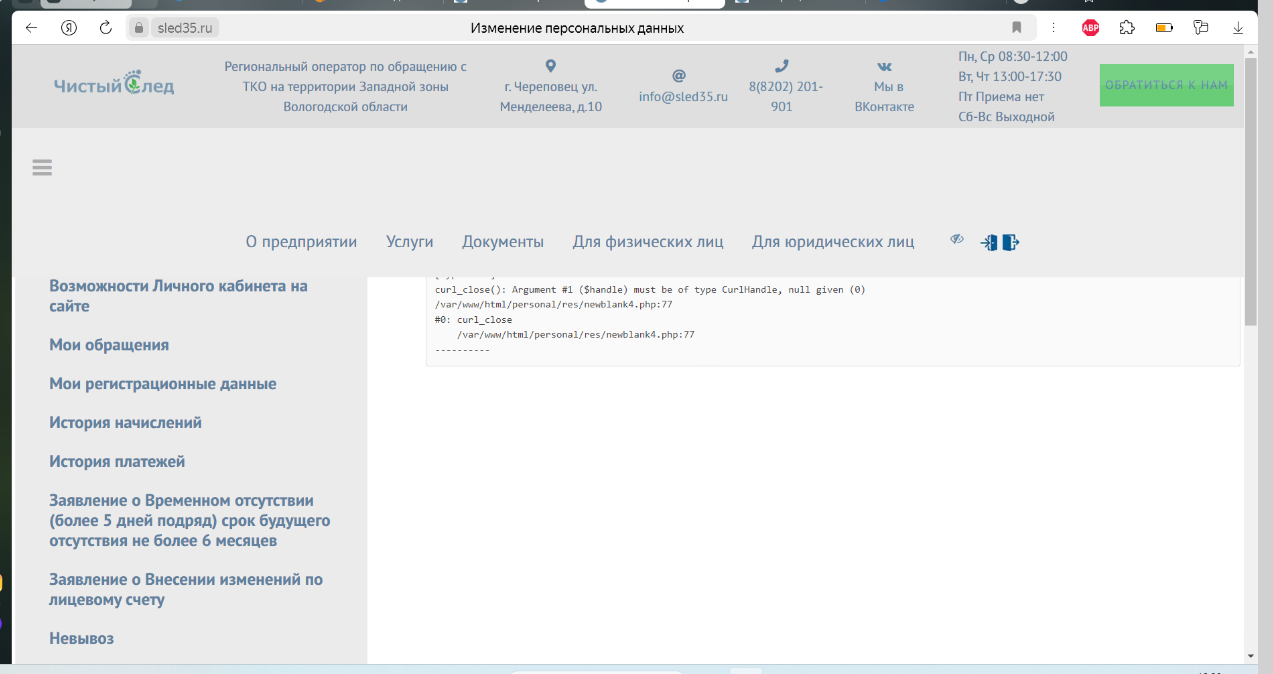Image resolution: width=1273 pixels, height=674 pixels.
Task: Click the login door icon
Action: (x=989, y=242)
